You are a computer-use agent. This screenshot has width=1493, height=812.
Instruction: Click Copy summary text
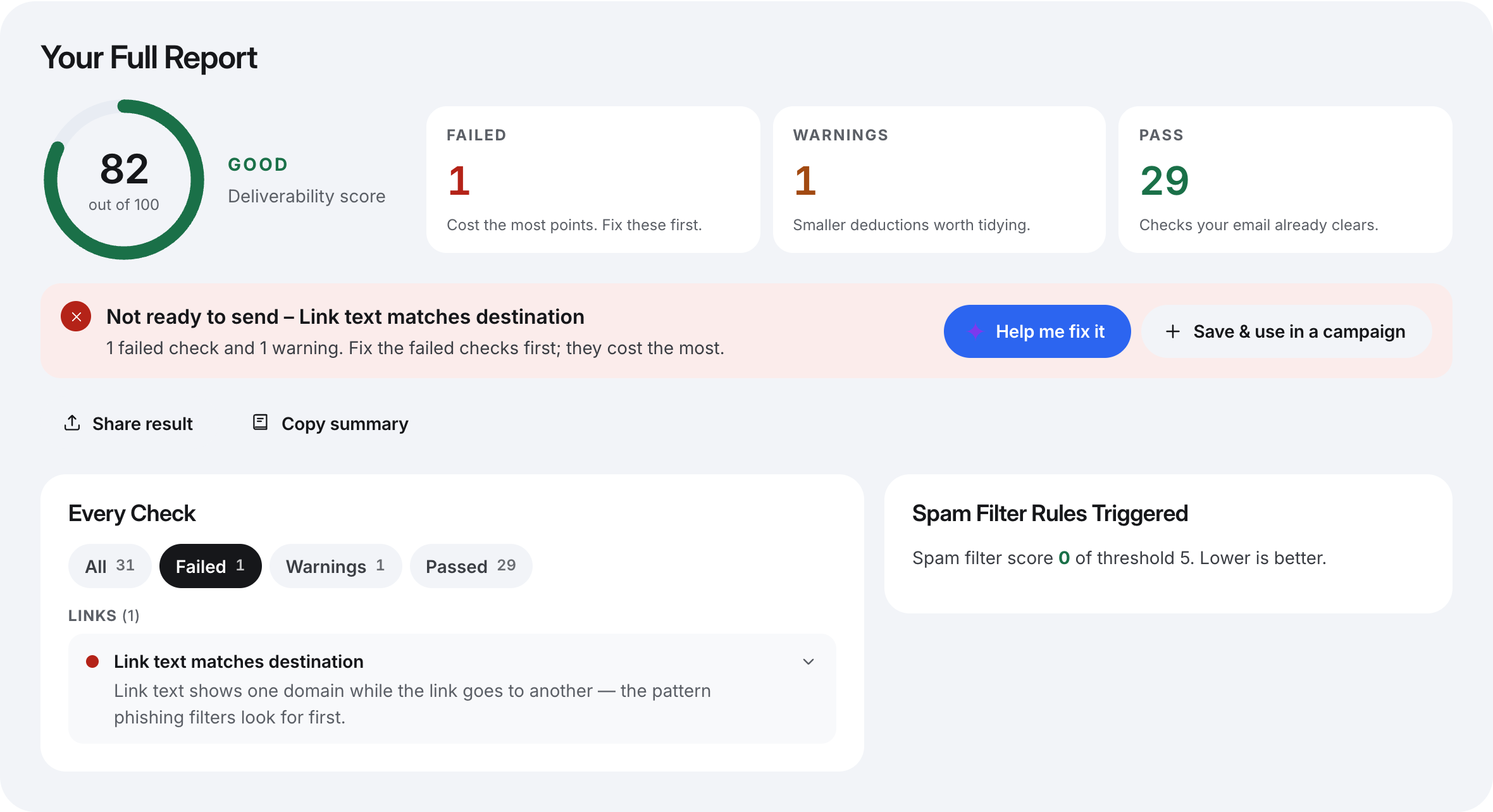pos(345,424)
